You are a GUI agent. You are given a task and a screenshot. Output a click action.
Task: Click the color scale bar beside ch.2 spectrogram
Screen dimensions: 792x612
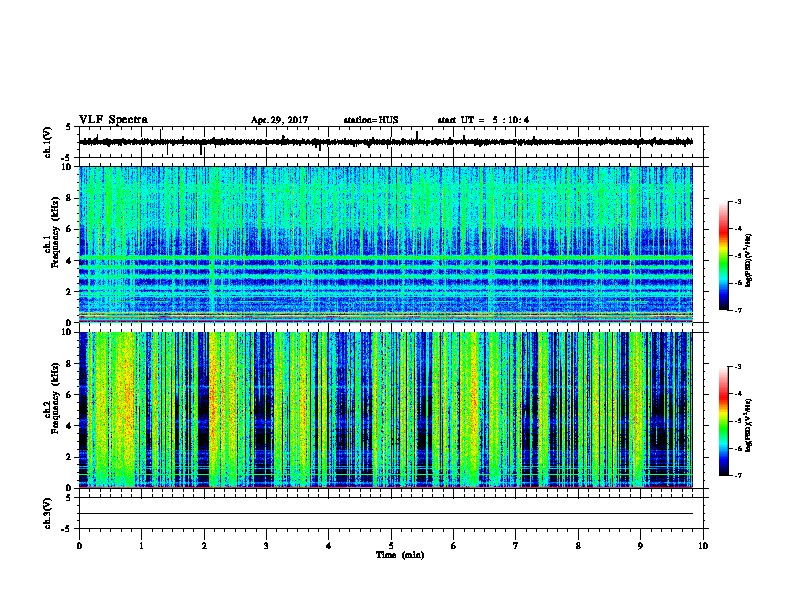pyautogui.click(x=723, y=421)
